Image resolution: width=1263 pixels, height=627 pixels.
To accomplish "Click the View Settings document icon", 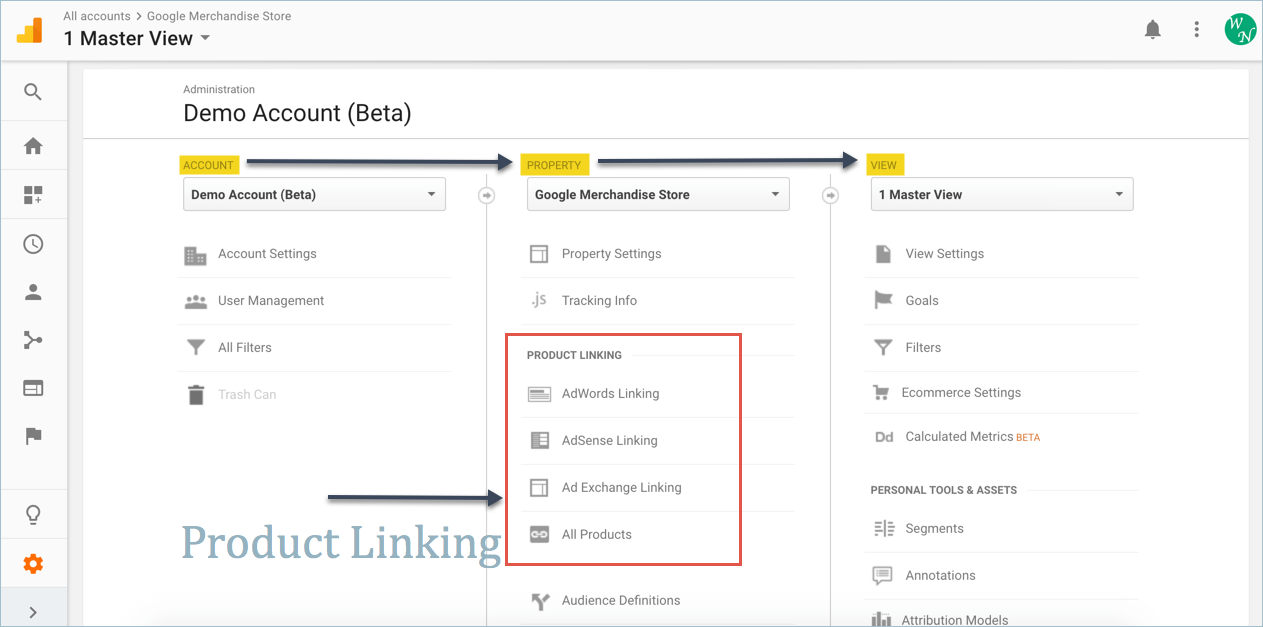I will [x=883, y=254].
